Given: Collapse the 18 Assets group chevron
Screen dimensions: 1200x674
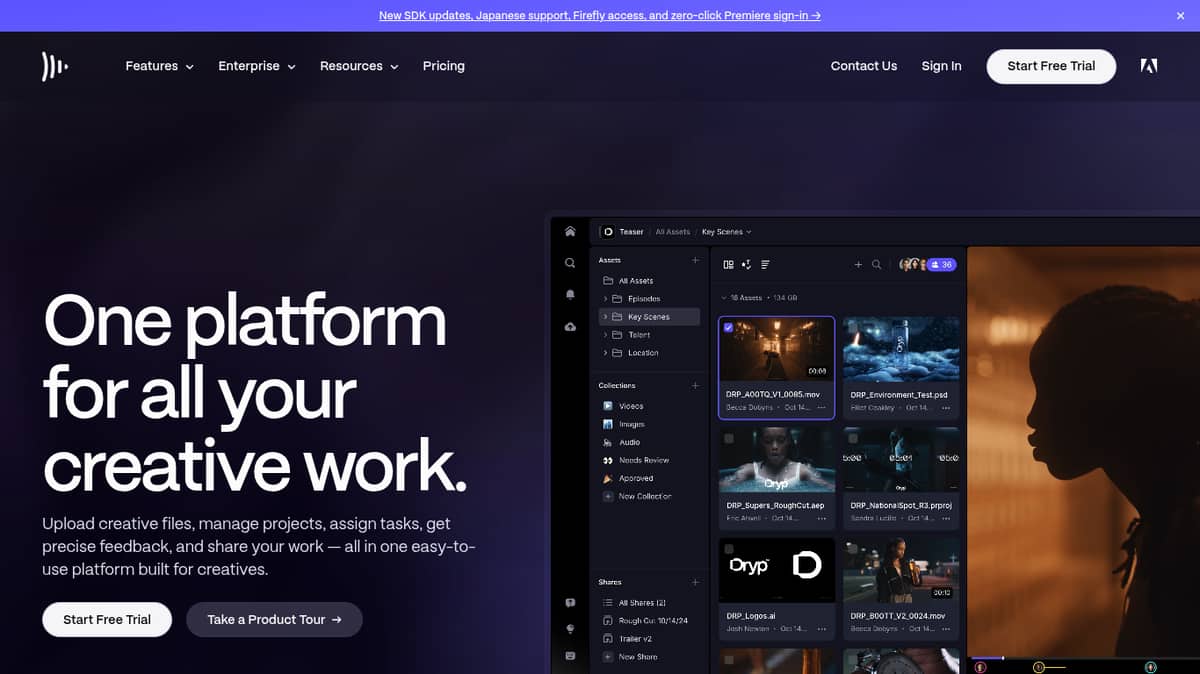Looking at the screenshot, I should click(x=724, y=298).
